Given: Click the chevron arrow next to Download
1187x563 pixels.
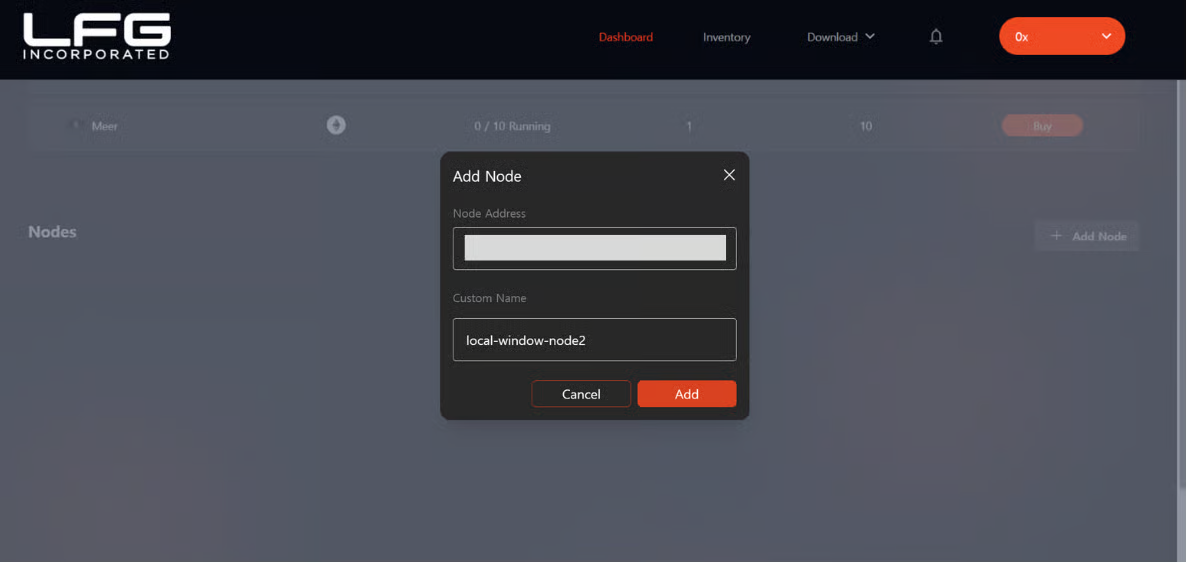Looking at the screenshot, I should click(x=869, y=37).
